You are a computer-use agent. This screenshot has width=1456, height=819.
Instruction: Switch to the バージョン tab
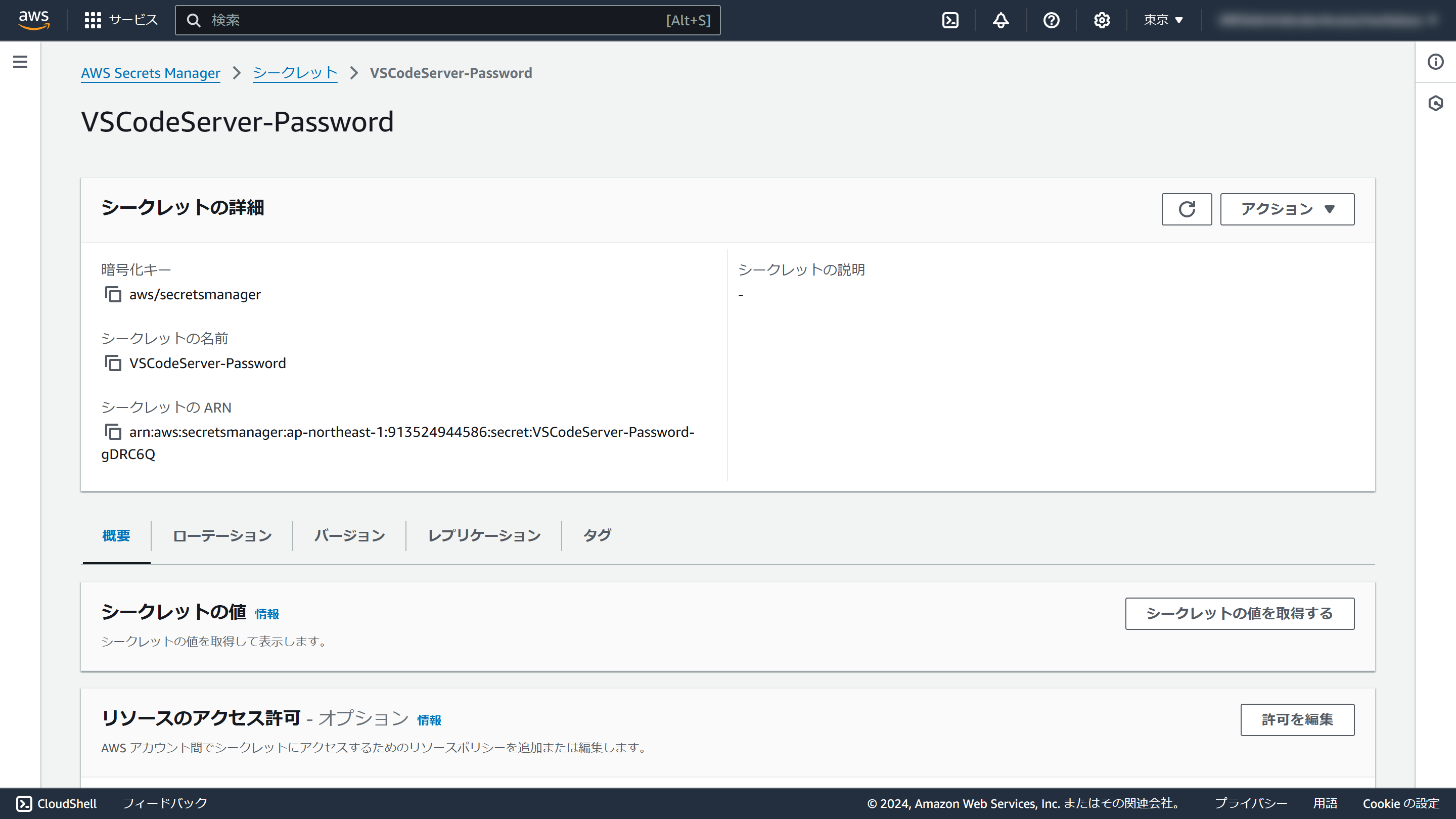tap(349, 535)
